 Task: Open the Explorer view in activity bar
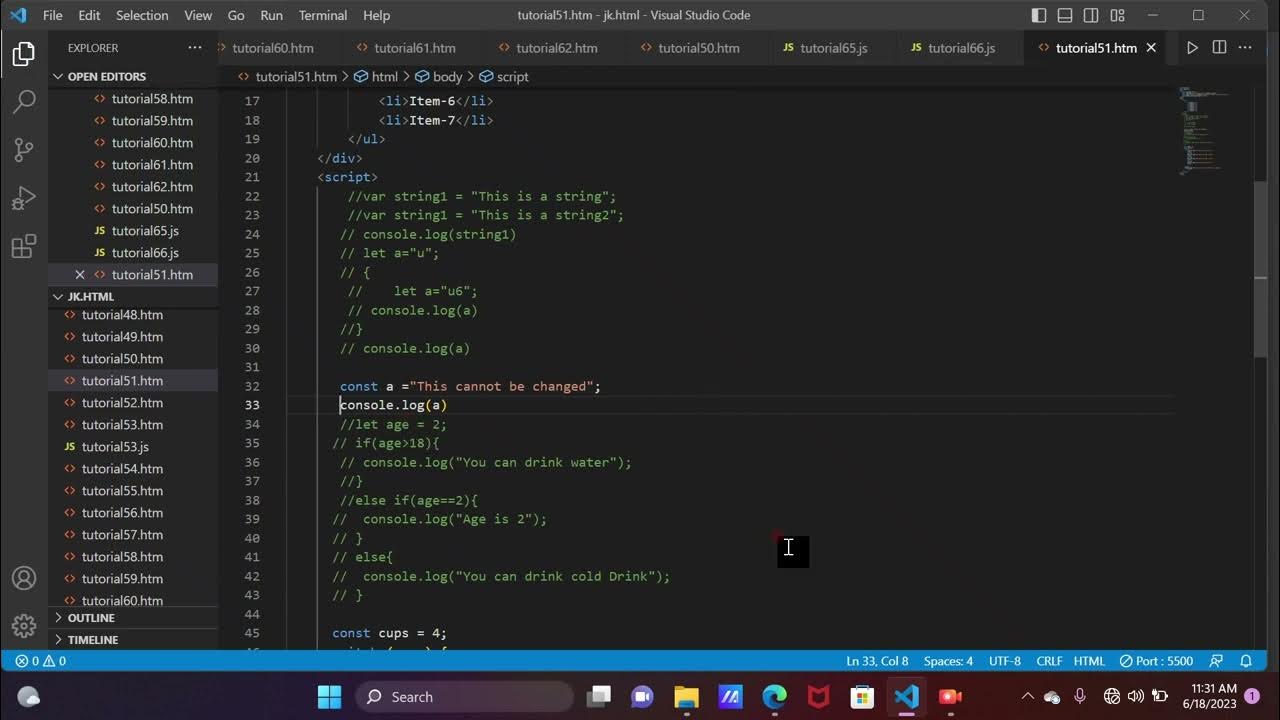coord(24,54)
